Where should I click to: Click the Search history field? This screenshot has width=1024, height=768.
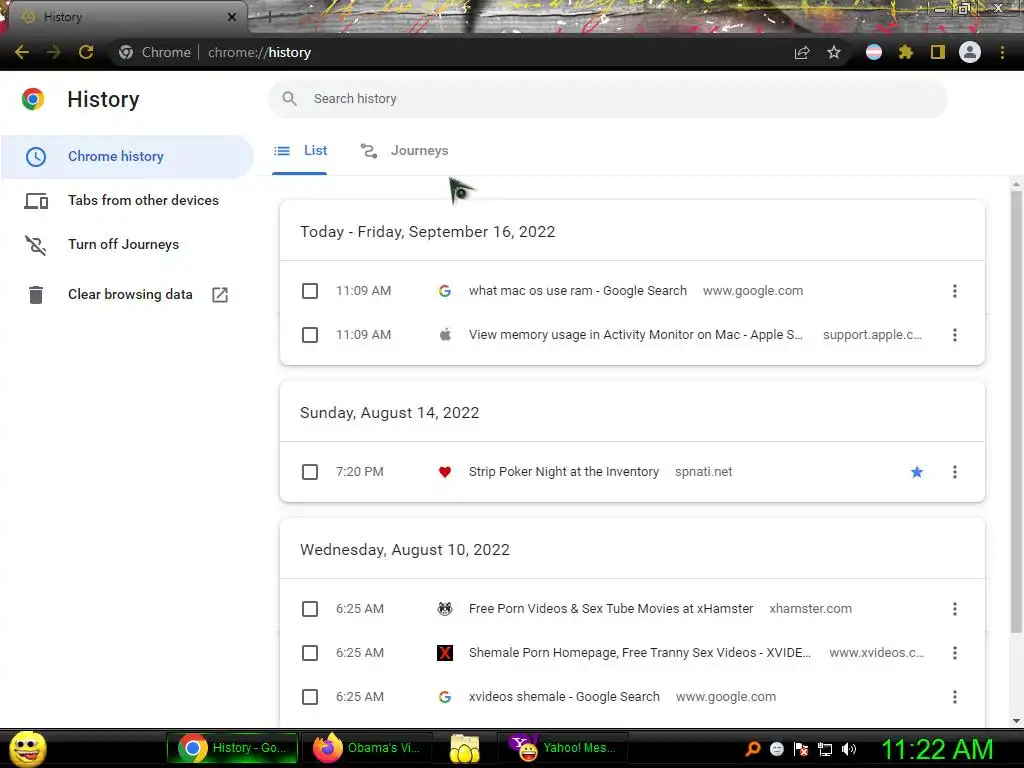(608, 99)
